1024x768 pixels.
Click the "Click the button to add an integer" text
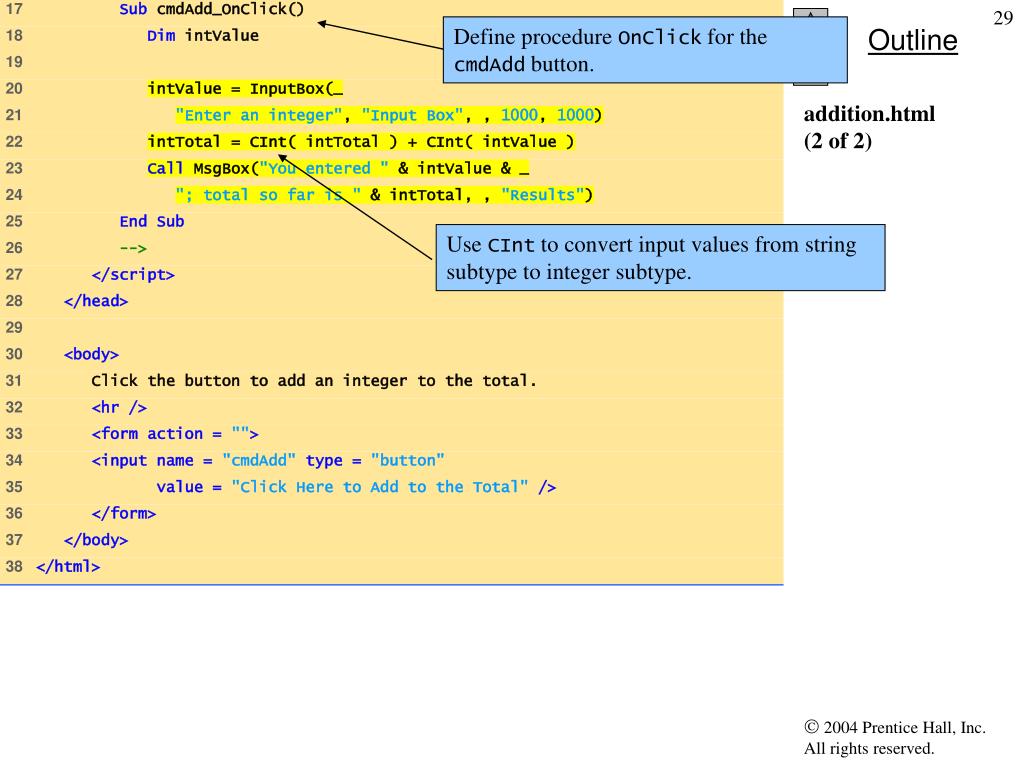313,381
